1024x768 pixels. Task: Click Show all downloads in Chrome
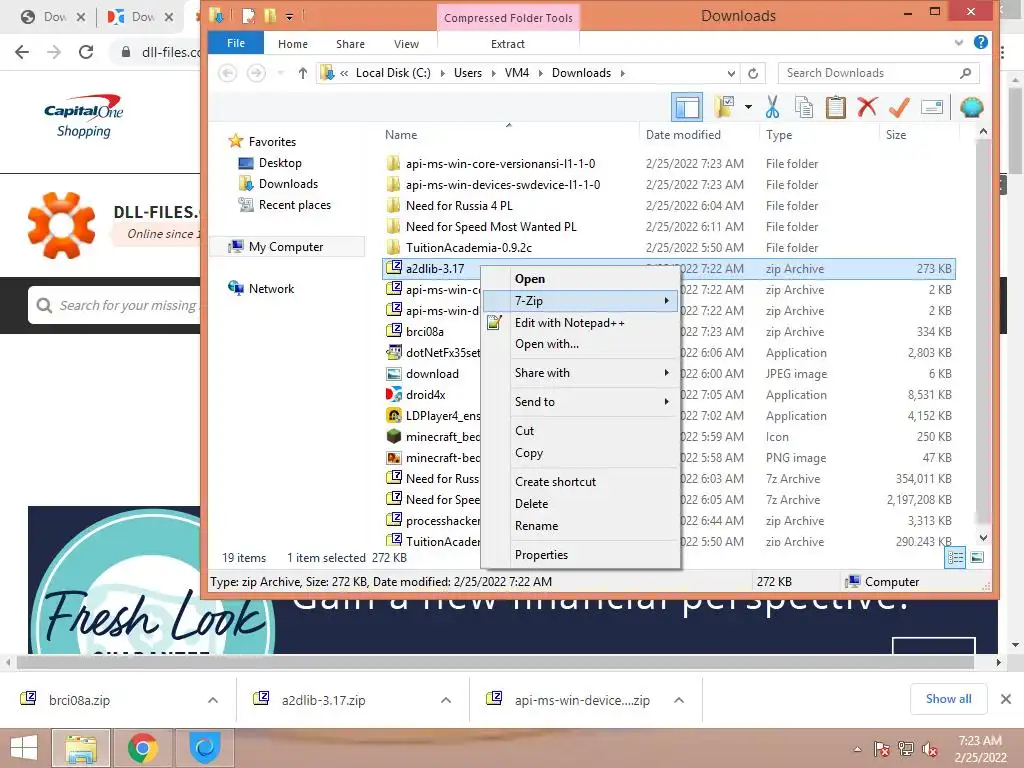(x=948, y=699)
